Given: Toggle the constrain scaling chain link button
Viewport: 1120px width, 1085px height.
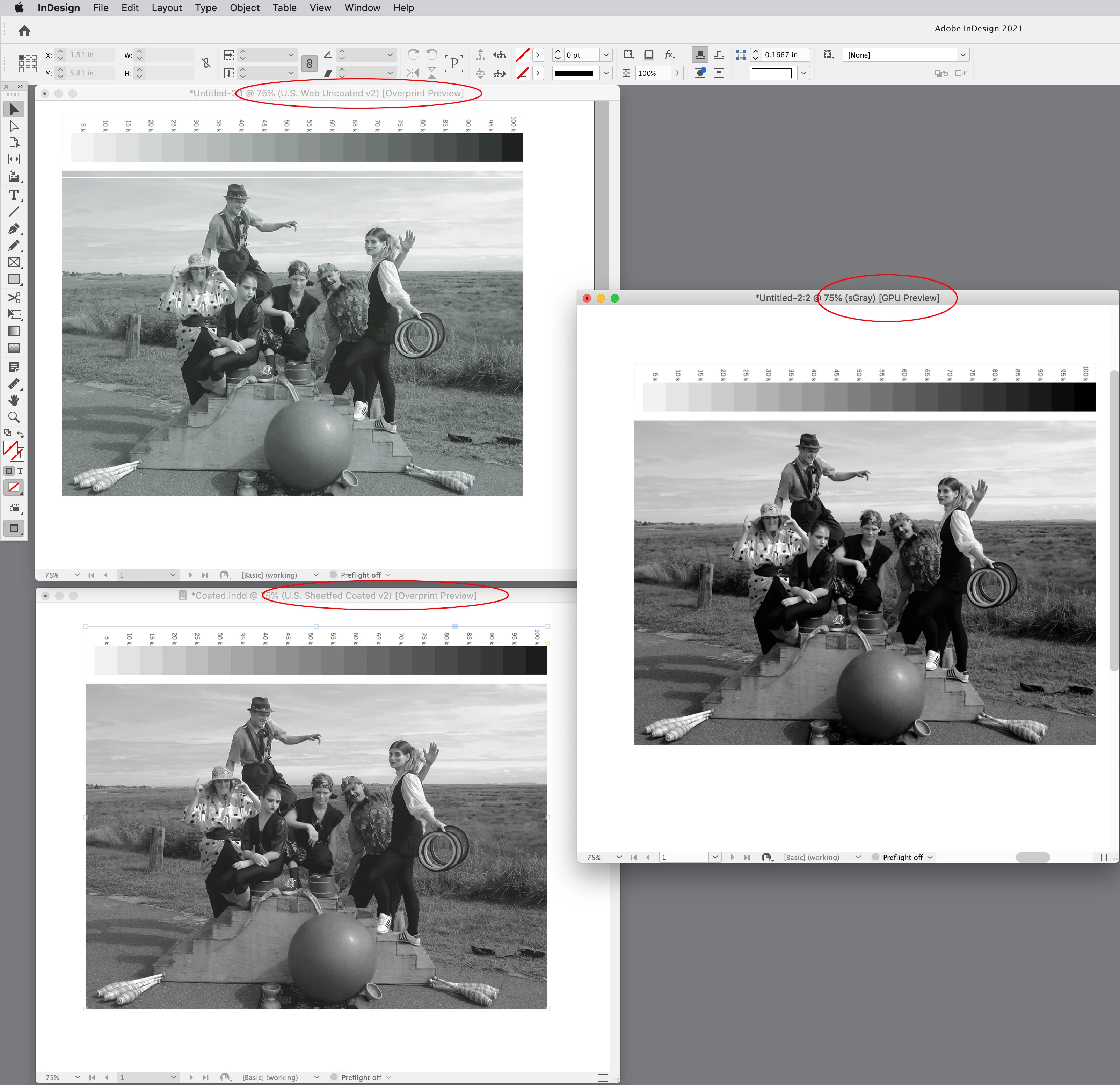Looking at the screenshot, I should point(309,64).
